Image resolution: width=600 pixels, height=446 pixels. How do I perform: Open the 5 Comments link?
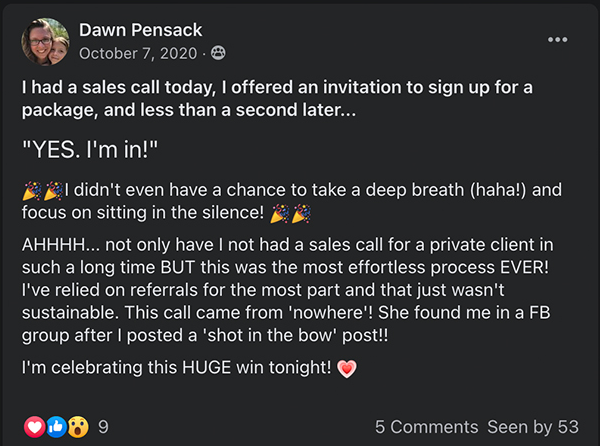click(427, 426)
